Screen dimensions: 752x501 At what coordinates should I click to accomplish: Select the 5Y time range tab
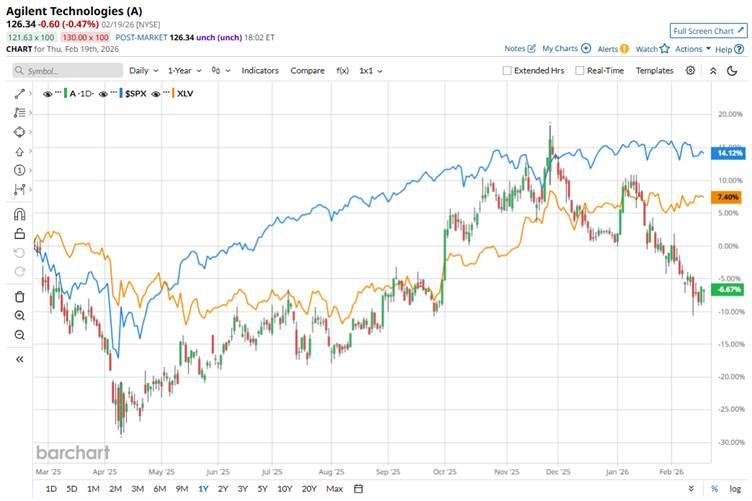[262, 488]
